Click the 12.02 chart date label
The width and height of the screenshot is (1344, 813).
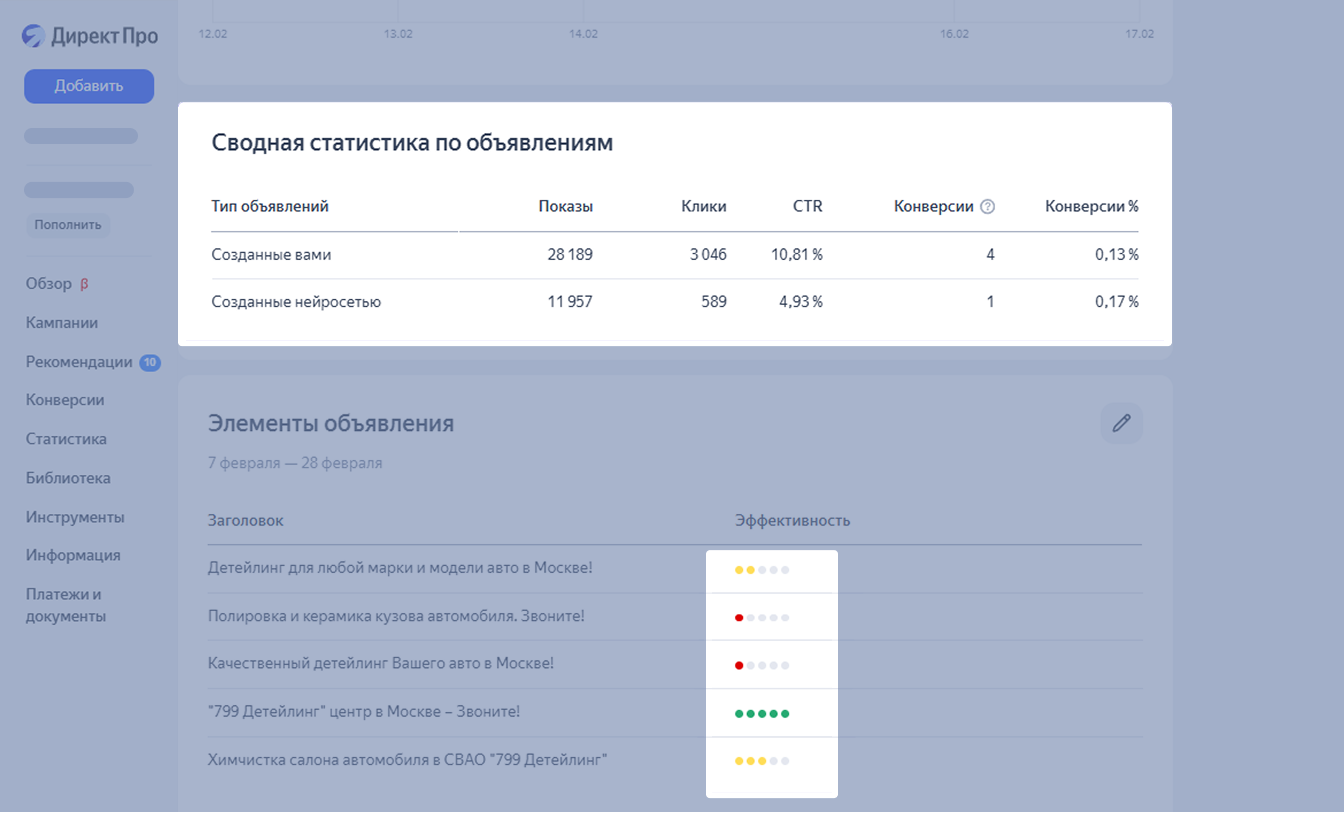tap(213, 34)
